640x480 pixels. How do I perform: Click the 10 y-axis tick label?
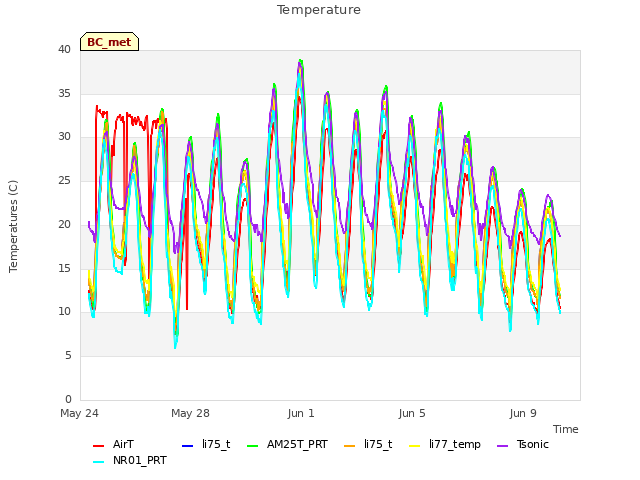pos(64,311)
